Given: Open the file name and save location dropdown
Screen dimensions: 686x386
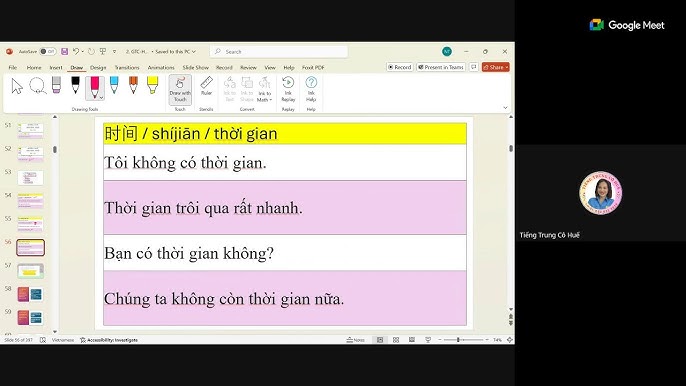Looking at the screenshot, I should click(161, 52).
